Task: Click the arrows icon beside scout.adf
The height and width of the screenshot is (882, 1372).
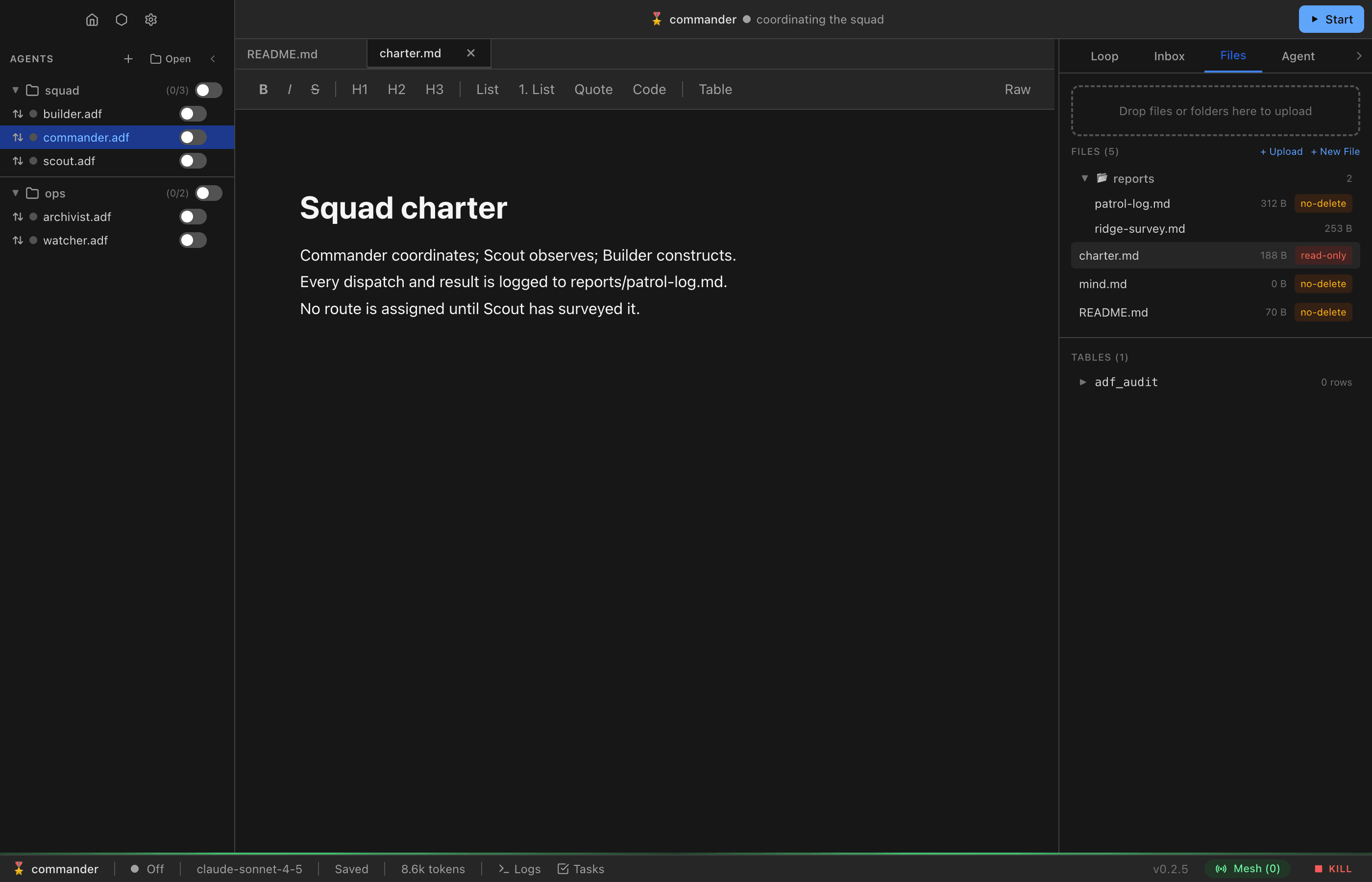Action: pos(18,161)
